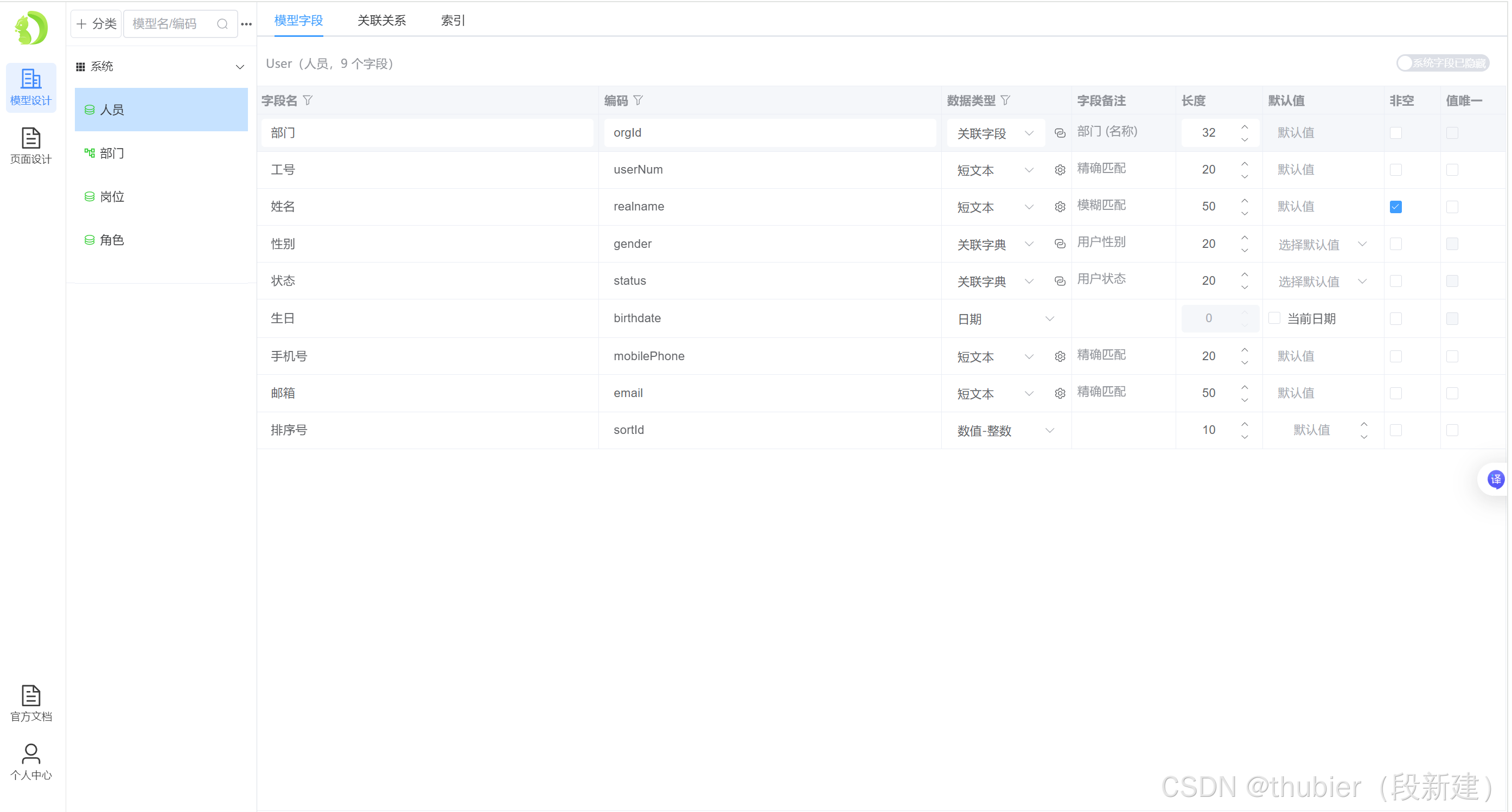Check the 当前日期 checkbox for 生日
Image resolution: width=1512 pixels, height=812 pixels.
(x=1274, y=318)
